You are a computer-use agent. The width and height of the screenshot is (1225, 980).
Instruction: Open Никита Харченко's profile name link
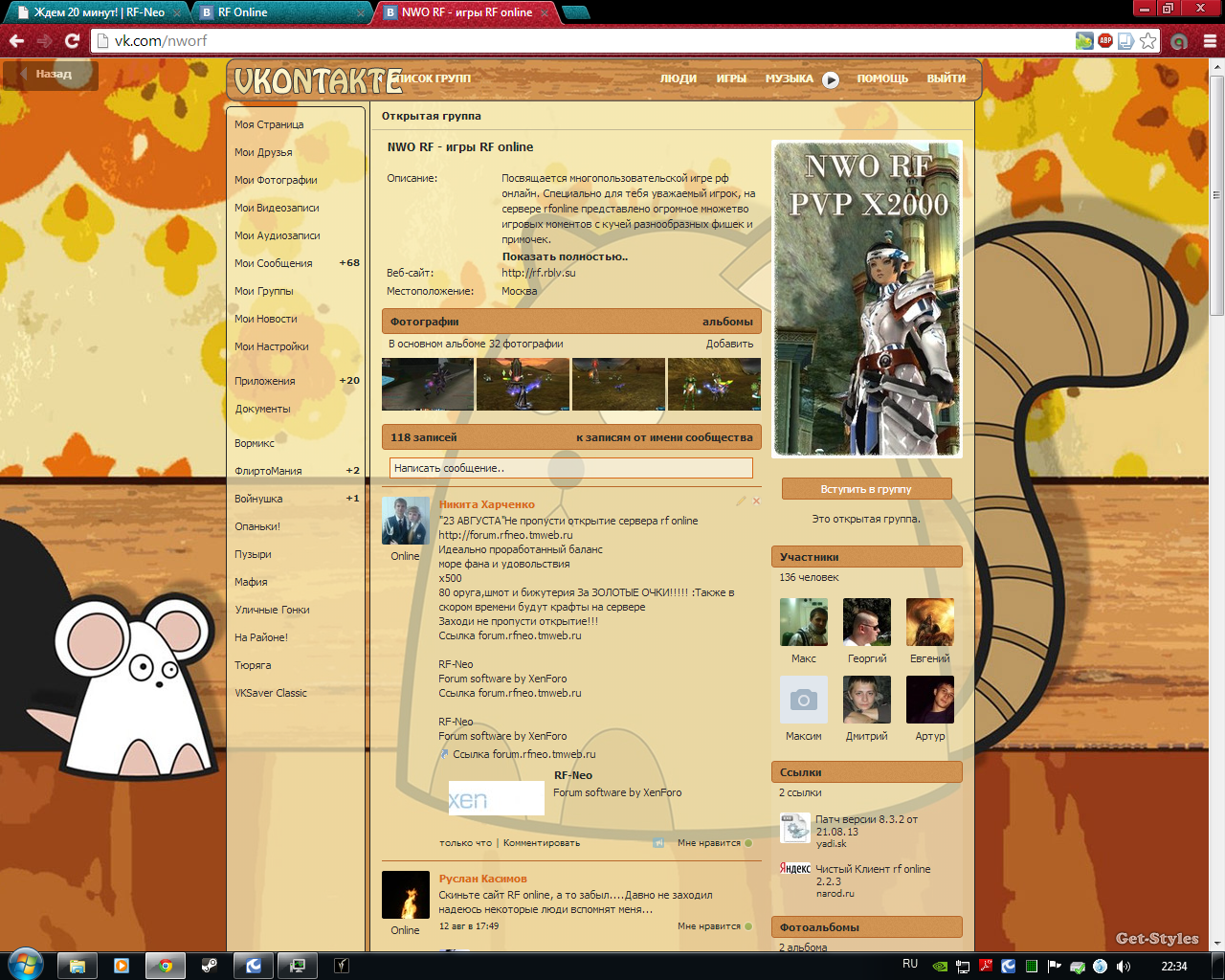point(487,504)
